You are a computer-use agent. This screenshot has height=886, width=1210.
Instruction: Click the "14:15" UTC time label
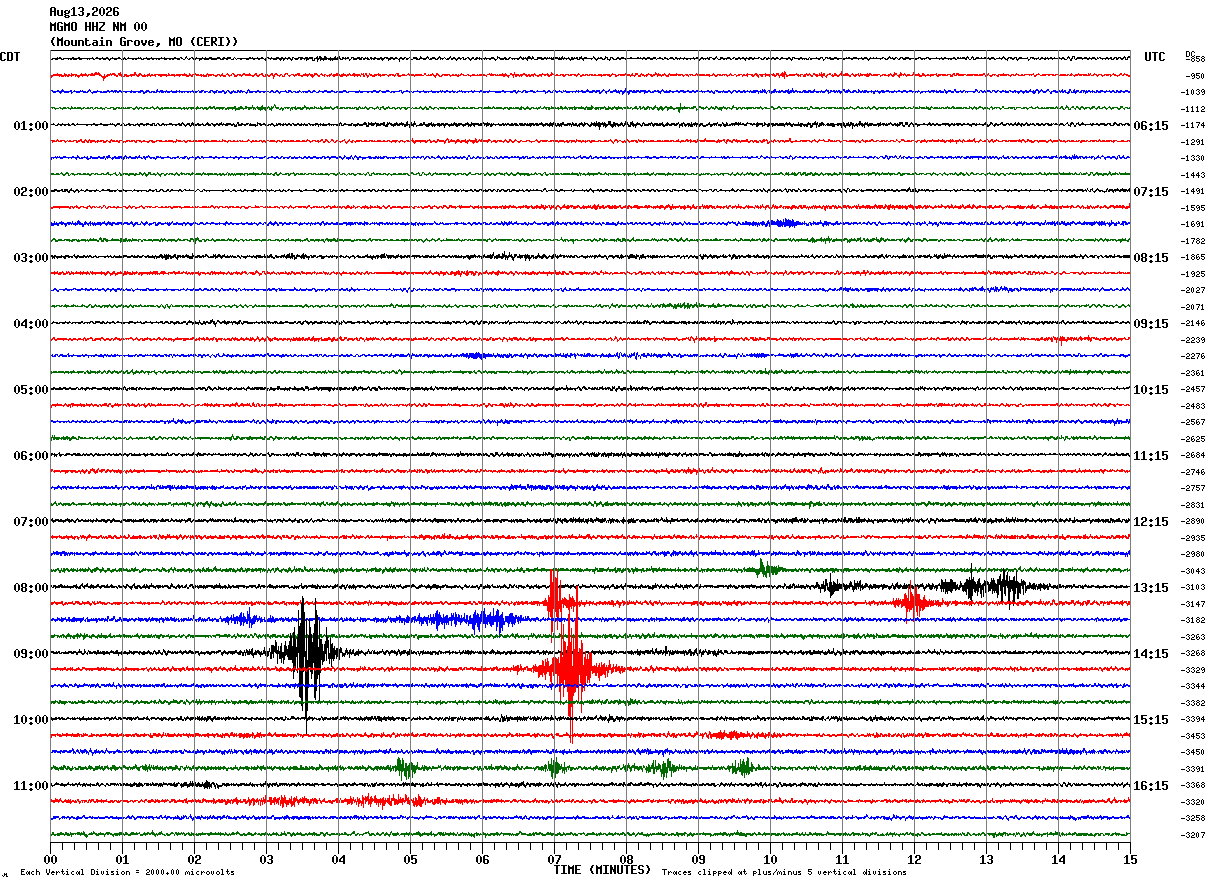coord(1151,654)
